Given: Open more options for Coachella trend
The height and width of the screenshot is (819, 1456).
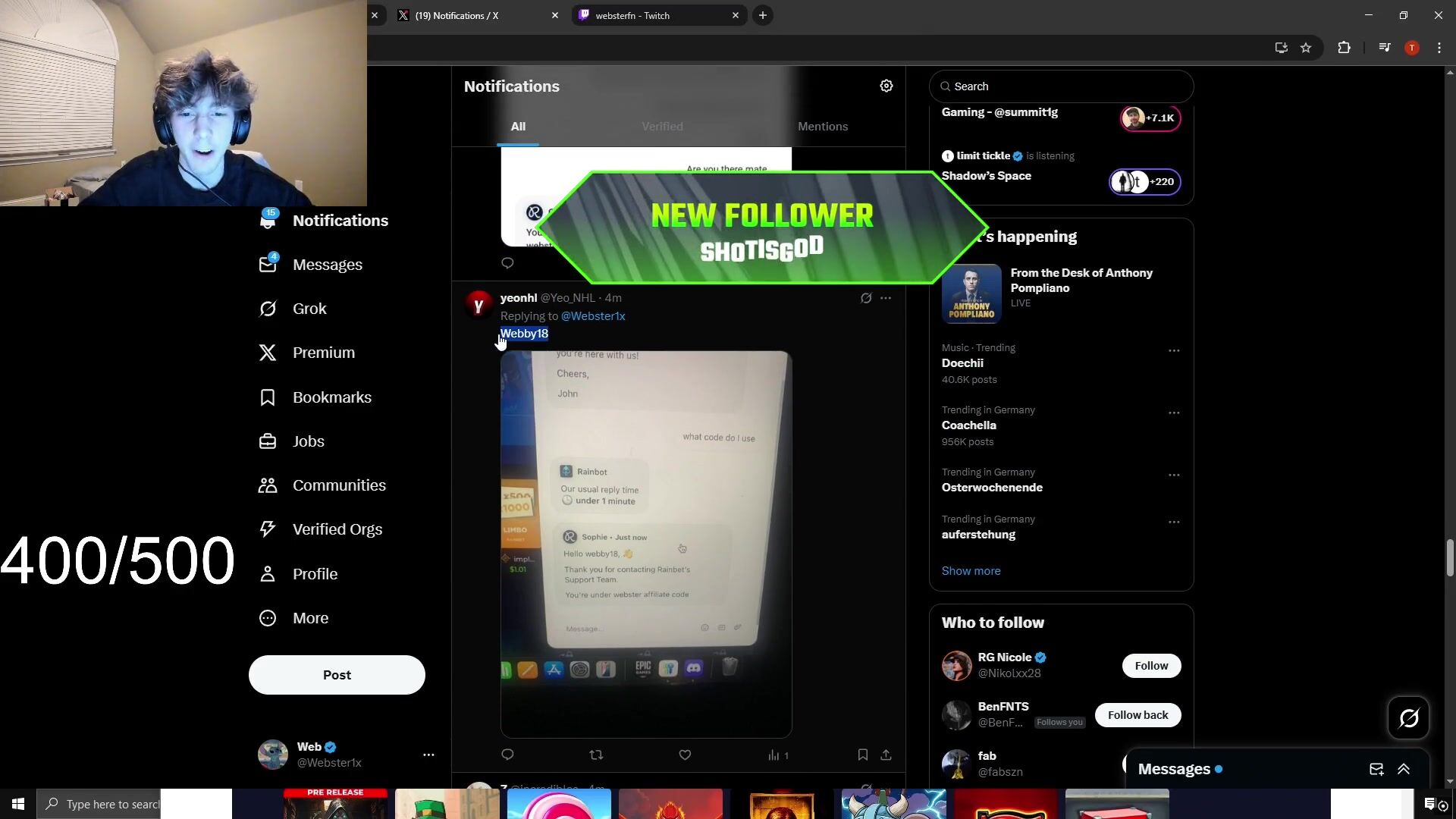Looking at the screenshot, I should (x=1174, y=413).
